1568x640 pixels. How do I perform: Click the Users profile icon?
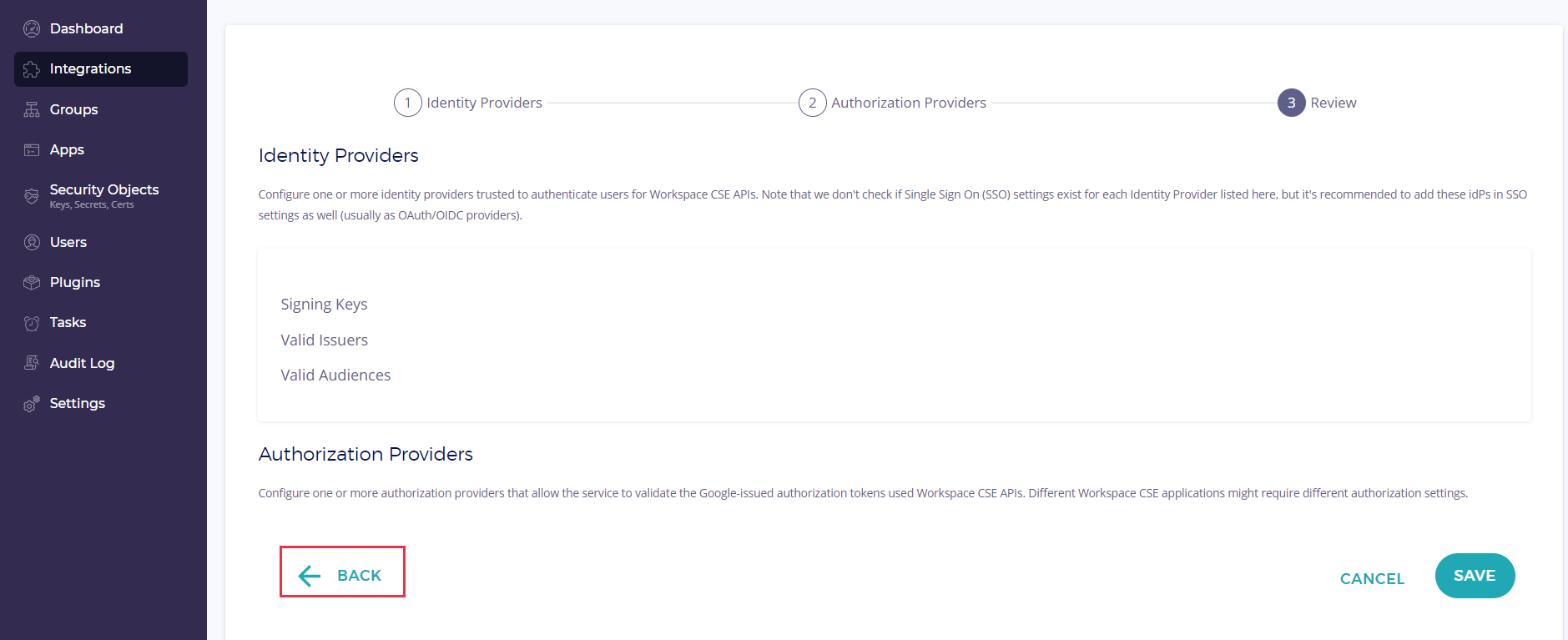(x=32, y=243)
